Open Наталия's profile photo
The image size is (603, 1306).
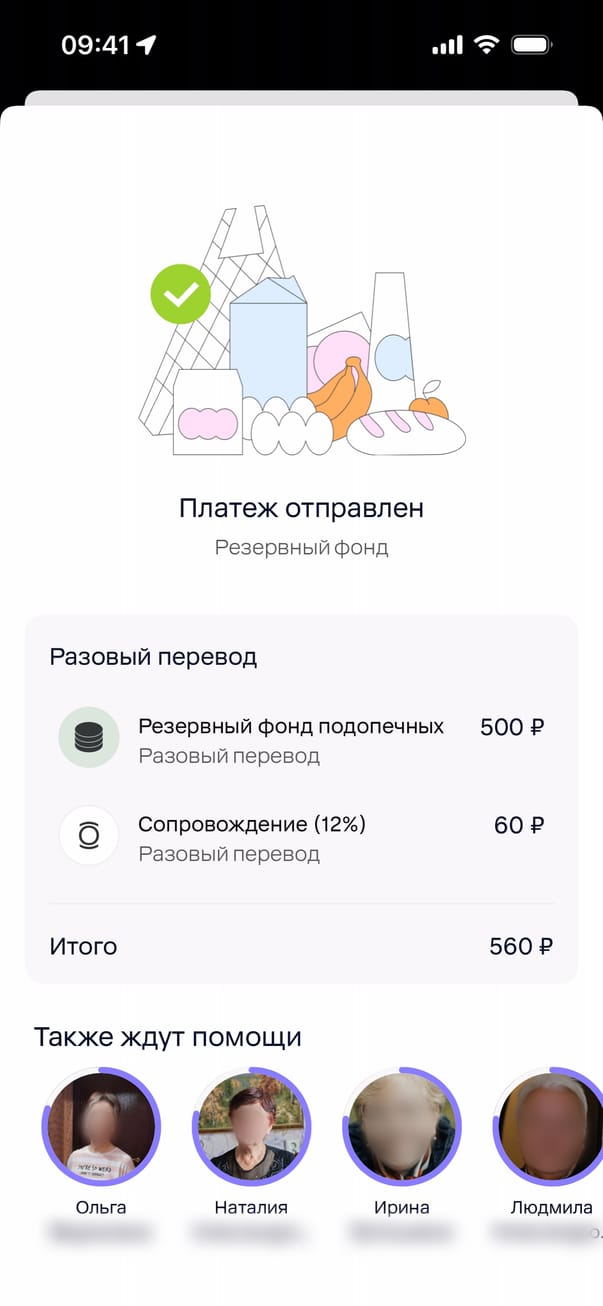point(251,1126)
